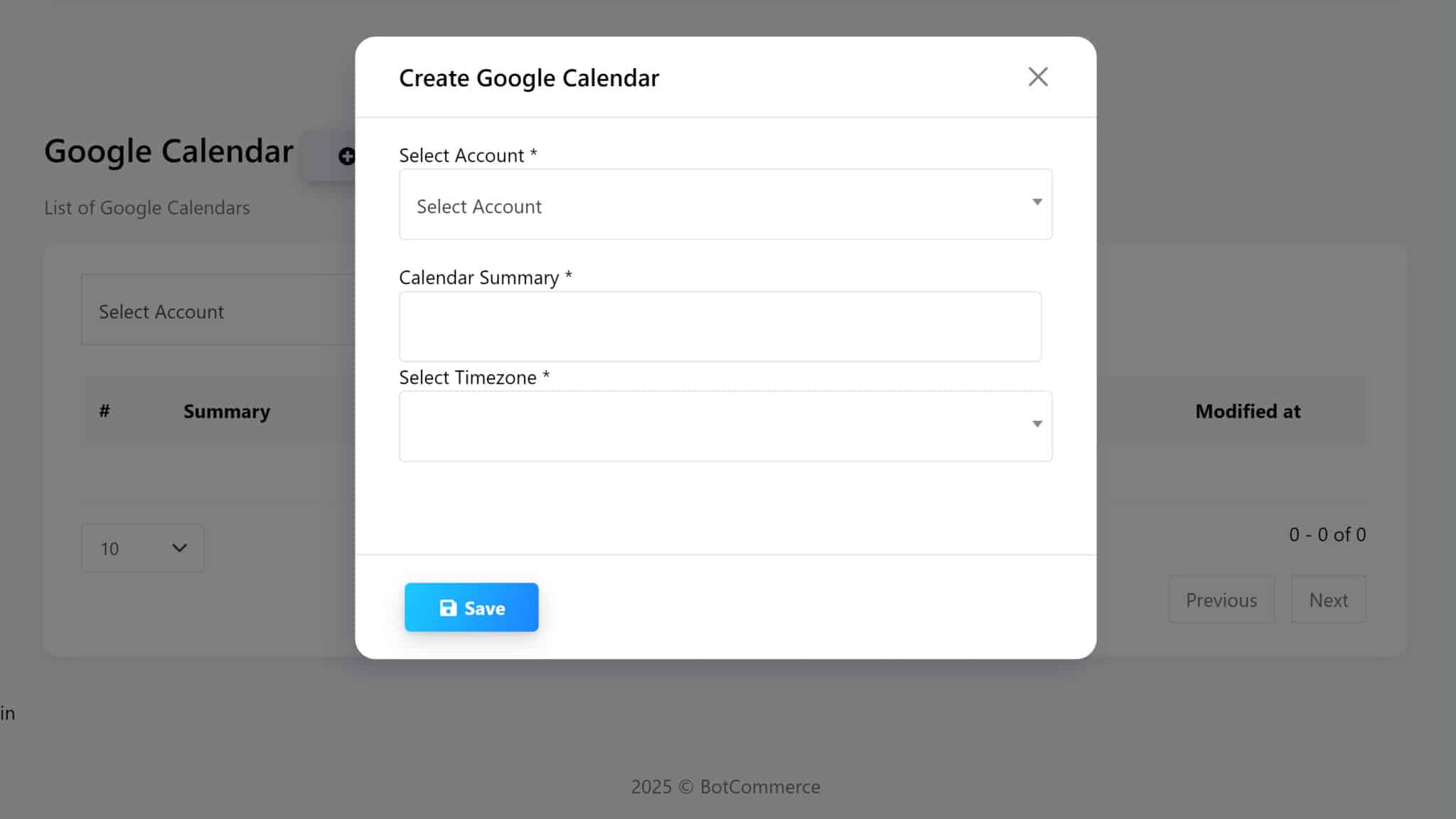1456x819 pixels.
Task: Save the new Google Calendar
Action: pyautogui.click(x=471, y=608)
